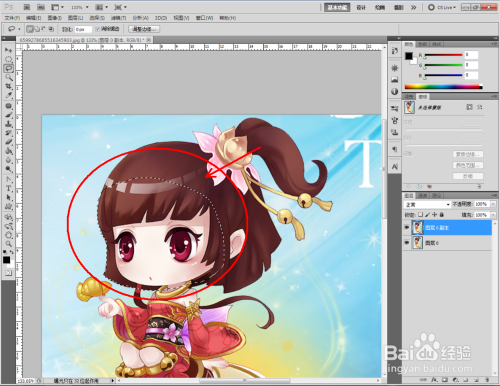Viewport: 500px width, 386px height.
Task: Open the Brush presets icon in dock
Action: [x=395, y=108]
